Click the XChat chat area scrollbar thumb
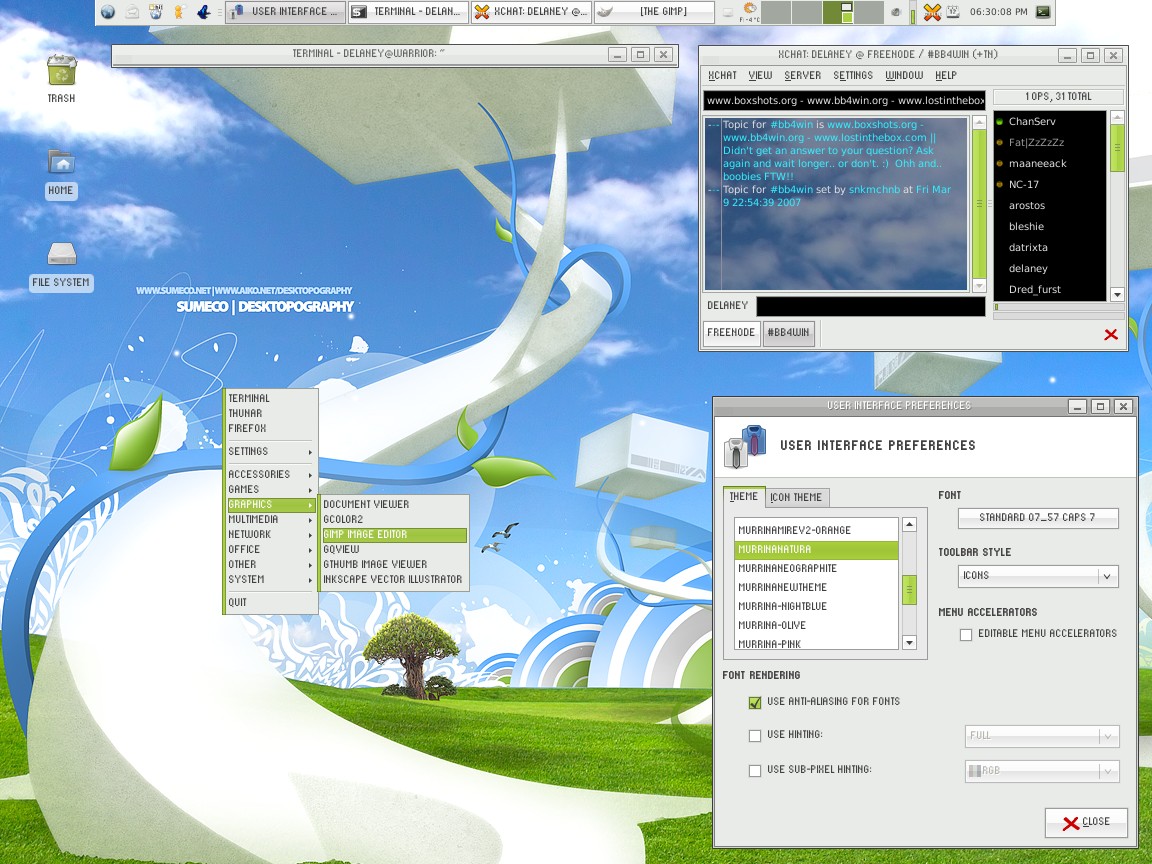This screenshot has height=864, width=1152. point(979,204)
